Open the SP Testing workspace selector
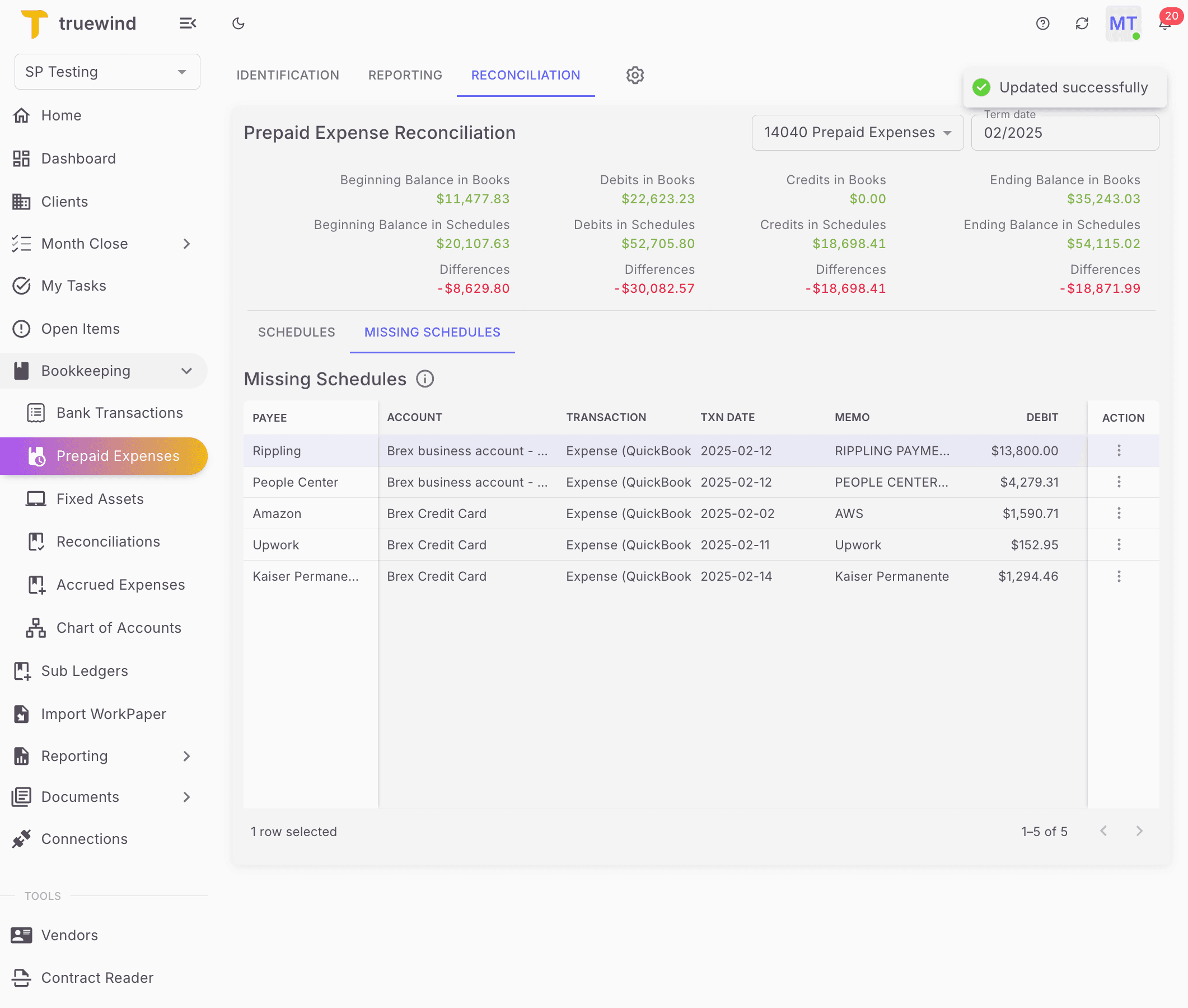The height and width of the screenshot is (1008, 1188). point(106,72)
